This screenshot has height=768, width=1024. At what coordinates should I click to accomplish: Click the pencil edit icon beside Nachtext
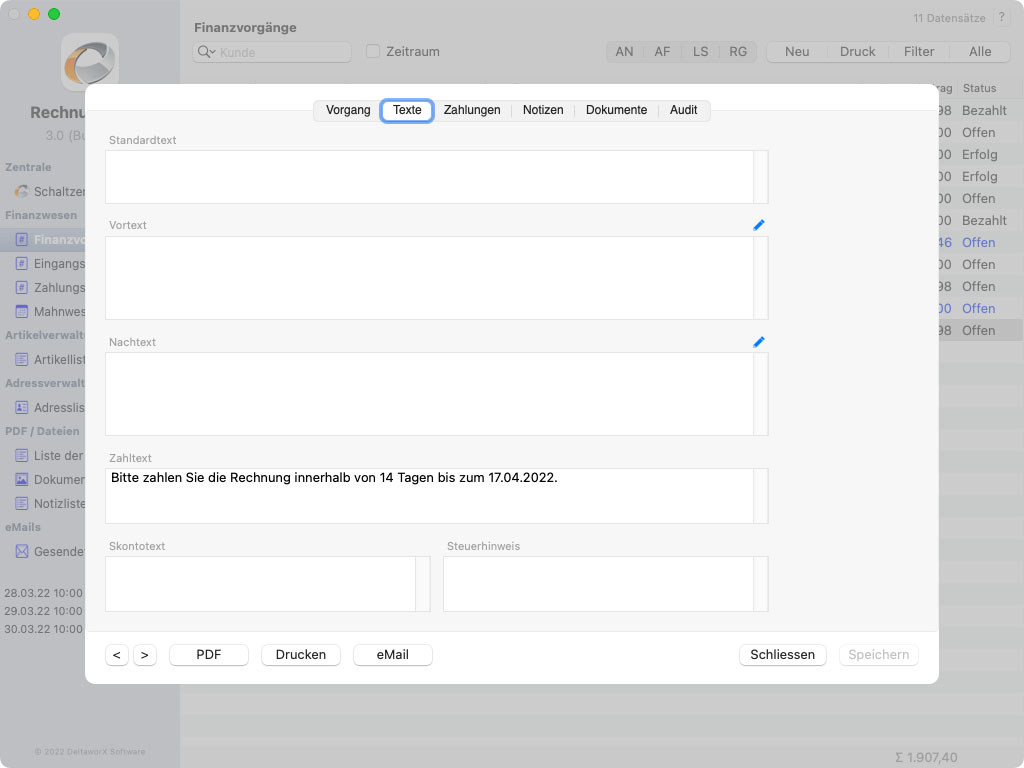coord(759,342)
